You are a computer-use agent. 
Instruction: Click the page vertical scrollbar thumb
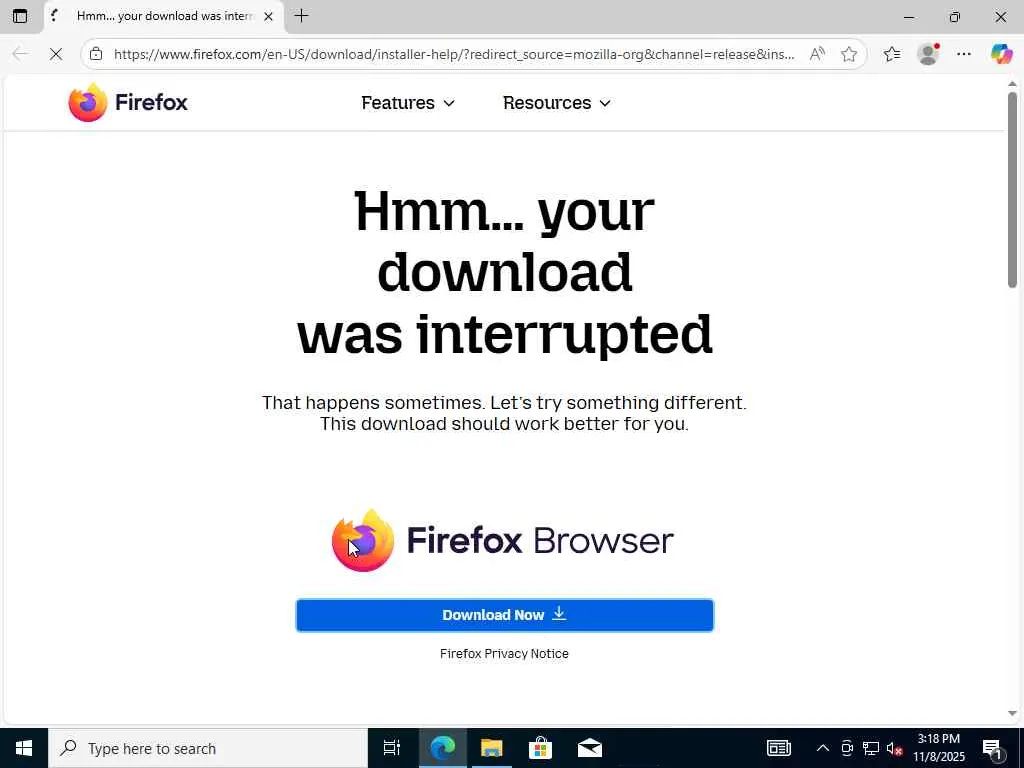1012,189
